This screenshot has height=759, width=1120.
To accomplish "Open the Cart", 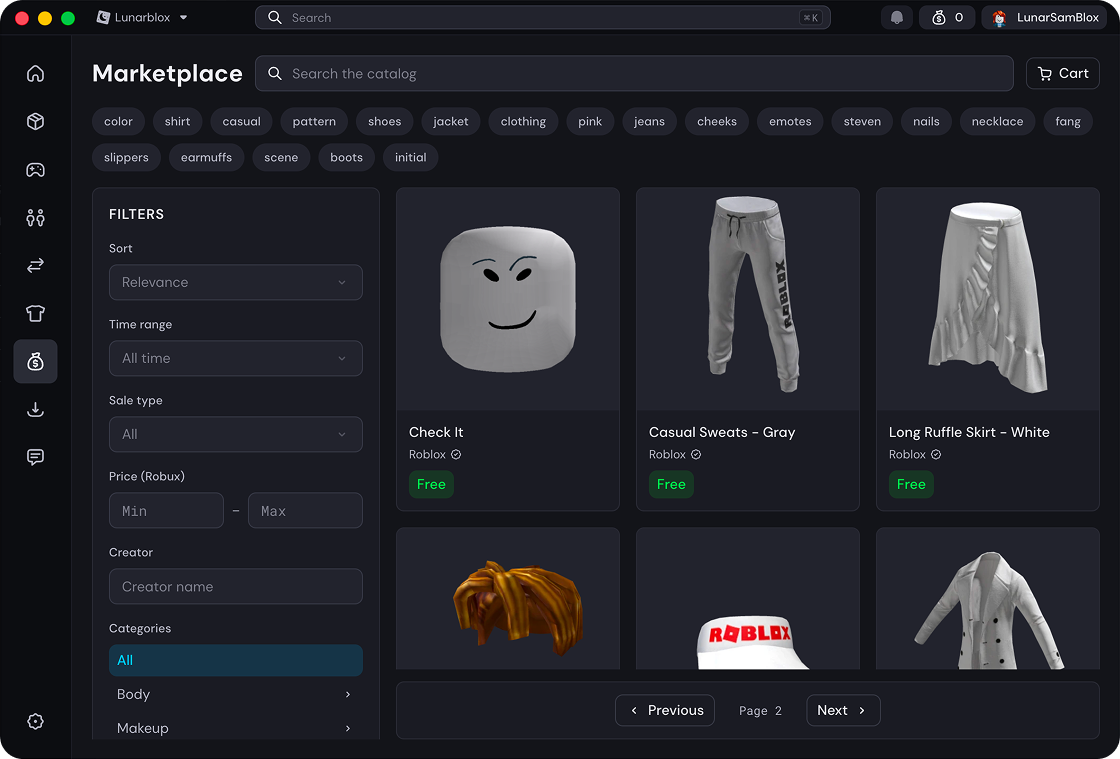I will (x=1062, y=74).
